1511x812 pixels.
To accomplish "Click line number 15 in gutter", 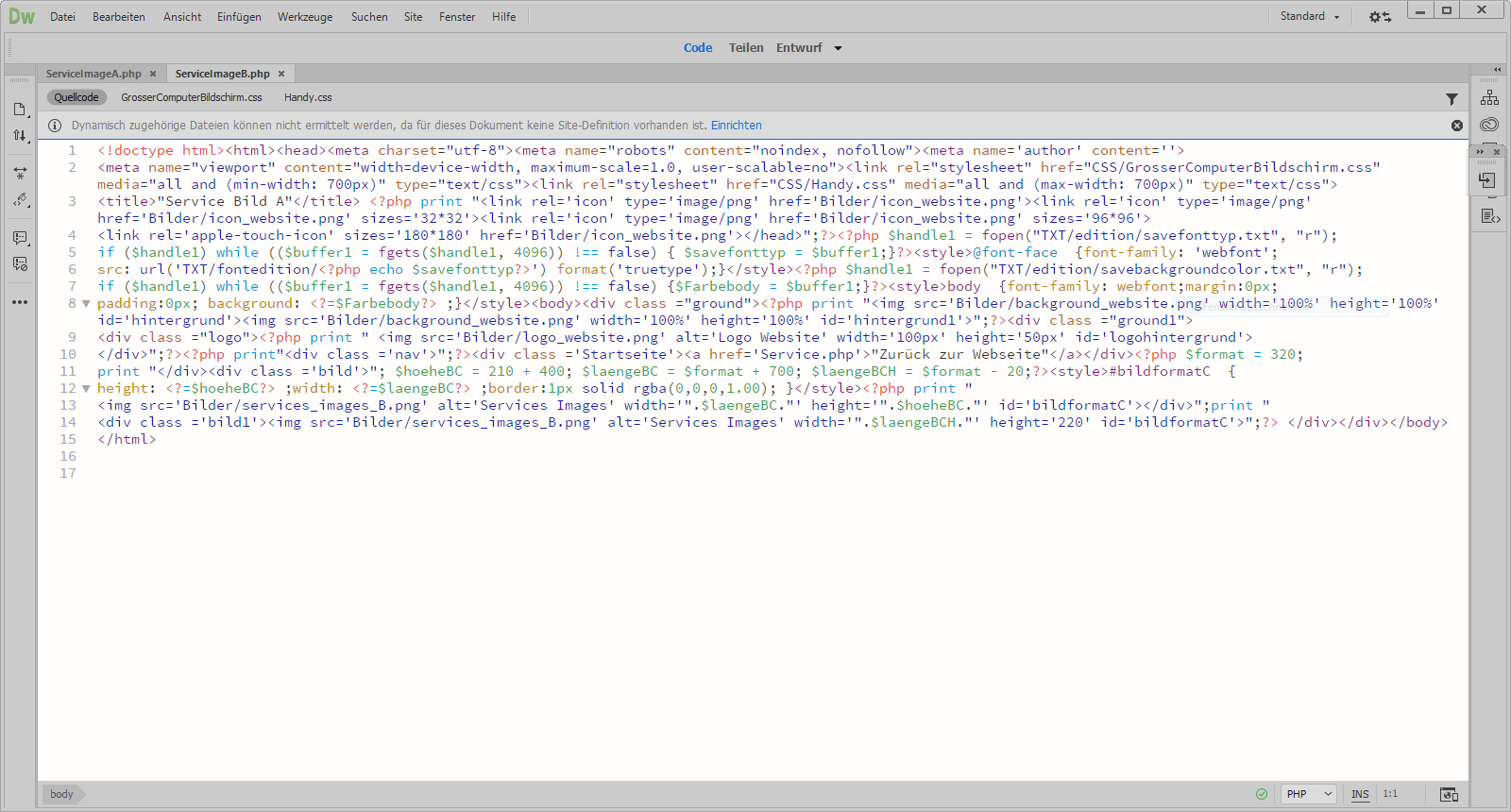I will 68,439.
